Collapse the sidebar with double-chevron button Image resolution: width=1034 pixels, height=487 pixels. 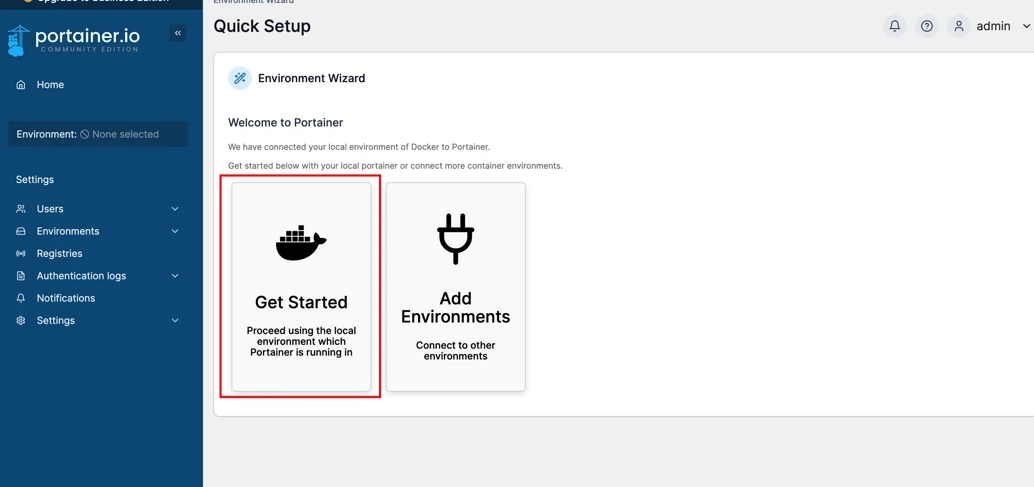click(x=178, y=33)
